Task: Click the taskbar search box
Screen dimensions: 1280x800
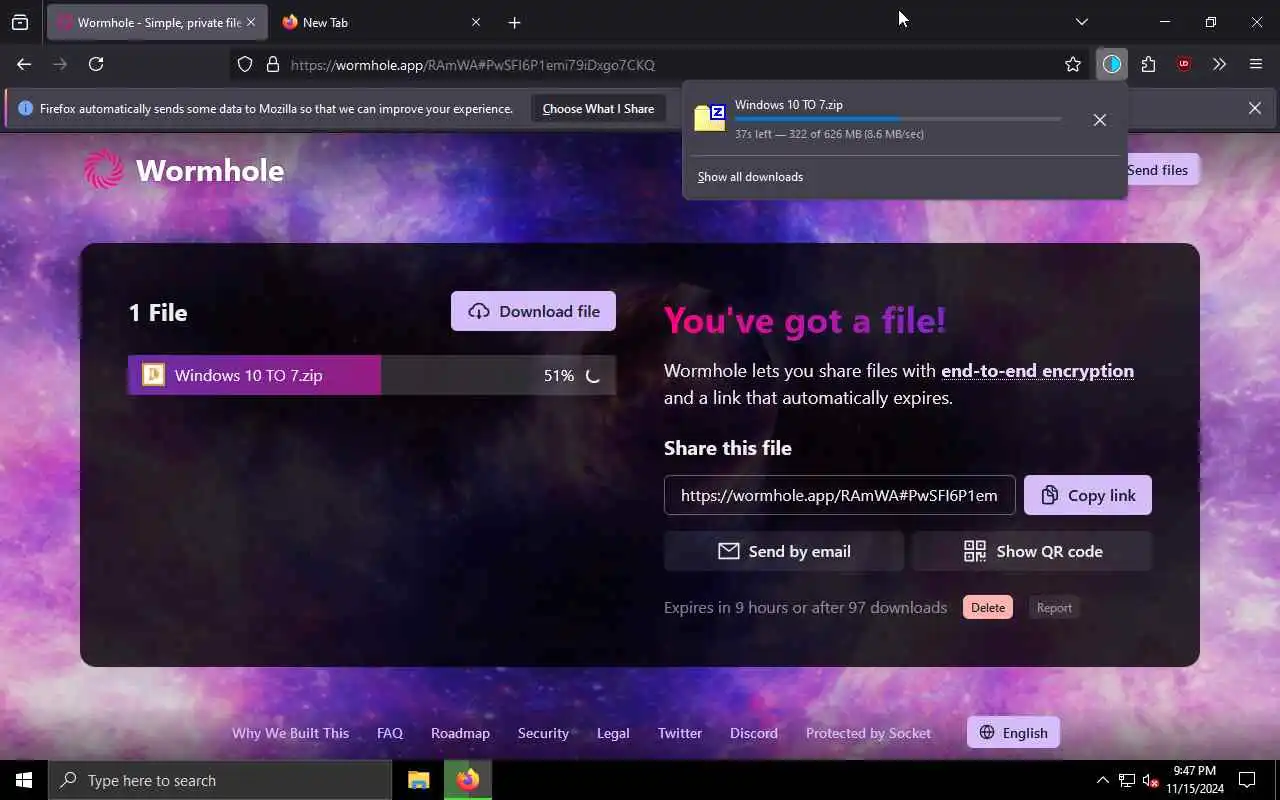Action: pyautogui.click(x=220, y=780)
